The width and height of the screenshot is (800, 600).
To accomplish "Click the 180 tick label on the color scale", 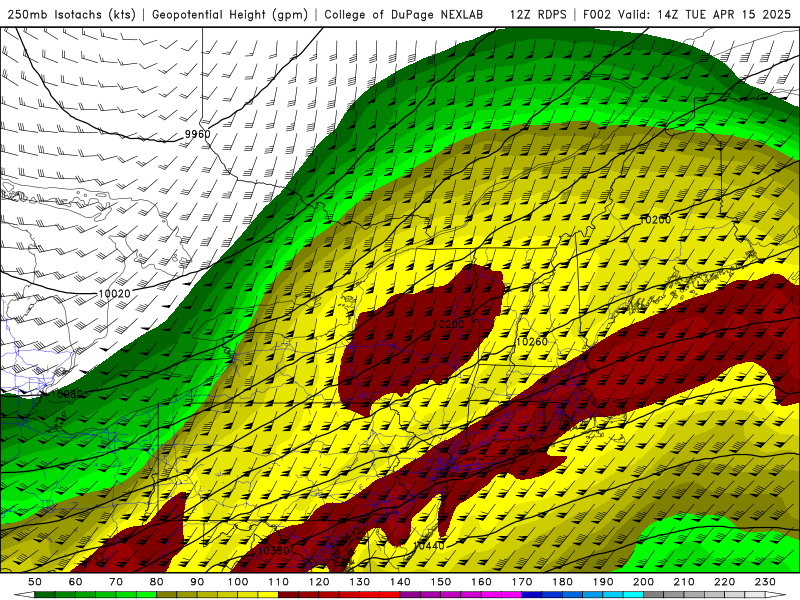I will pyautogui.click(x=562, y=582).
